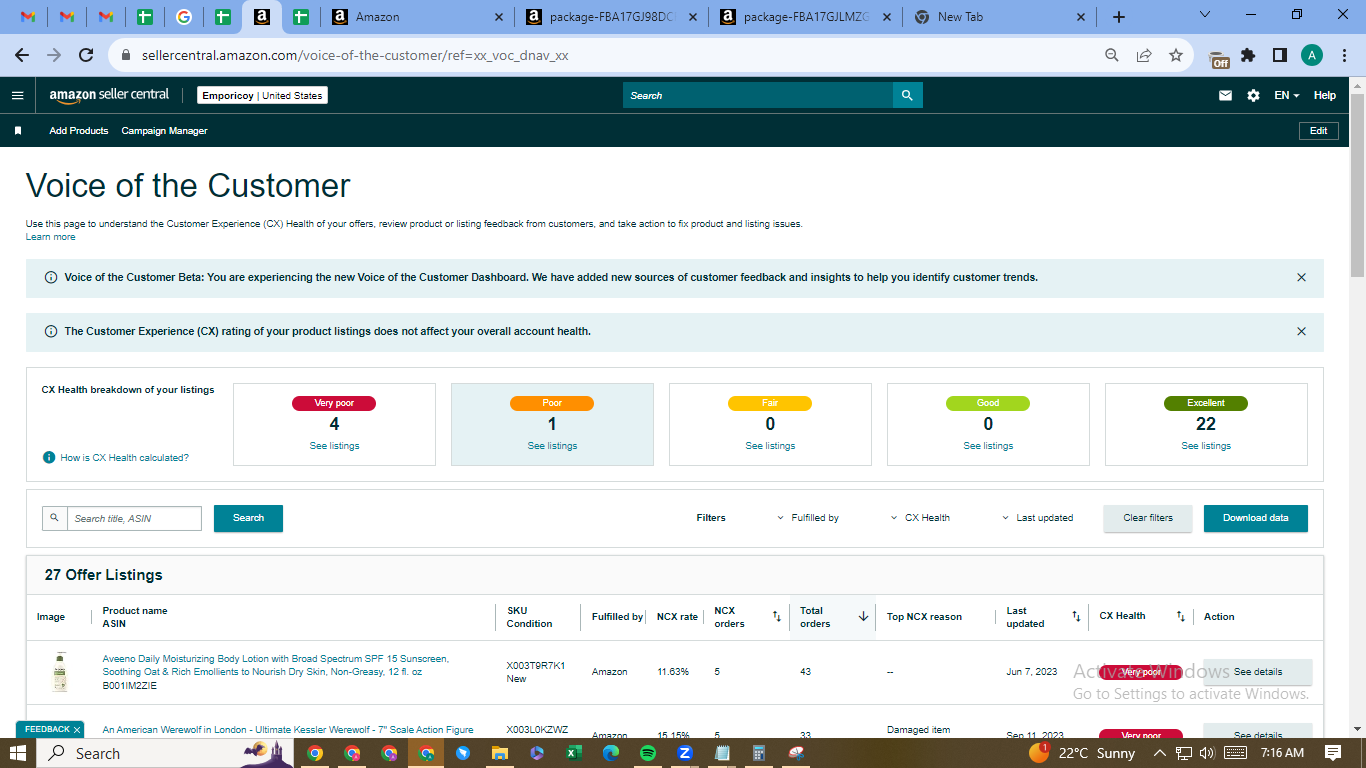Open a new browser tab with plus icon

pyautogui.click(x=1118, y=17)
